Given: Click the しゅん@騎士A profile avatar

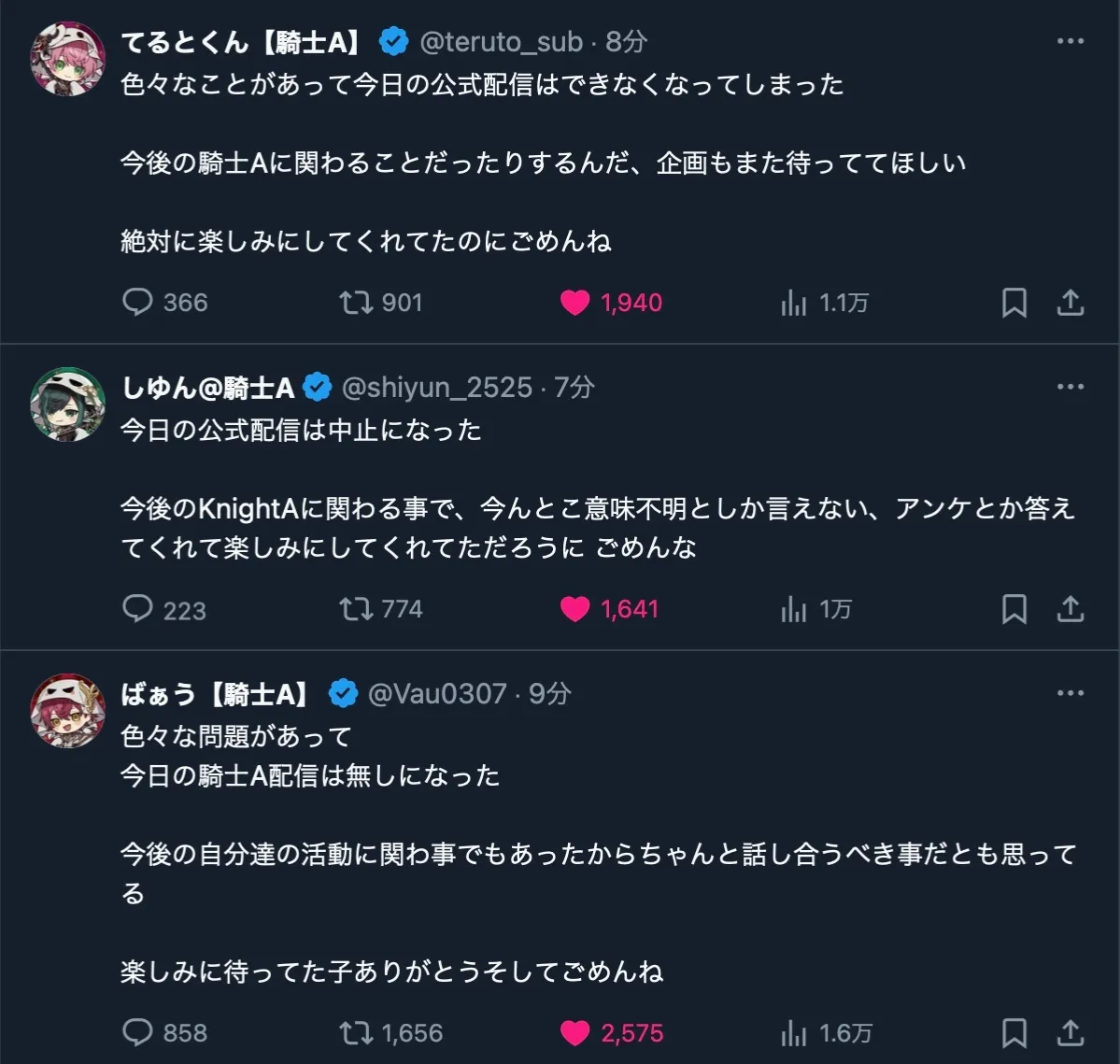Looking at the screenshot, I should pyautogui.click(x=67, y=404).
